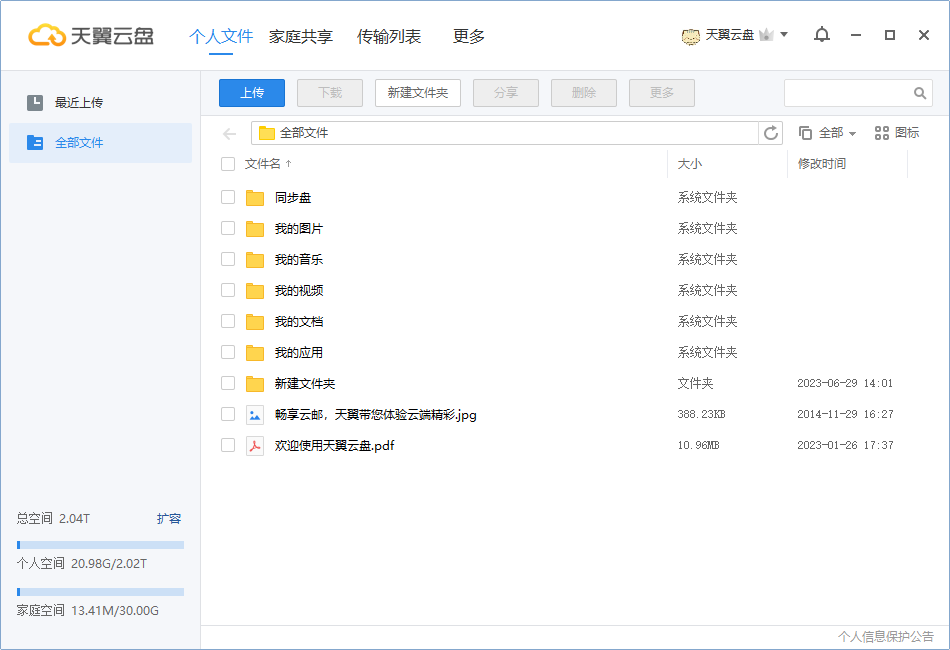
Task: Click the 天翼云盘 cloud logo icon
Action: coord(47,36)
